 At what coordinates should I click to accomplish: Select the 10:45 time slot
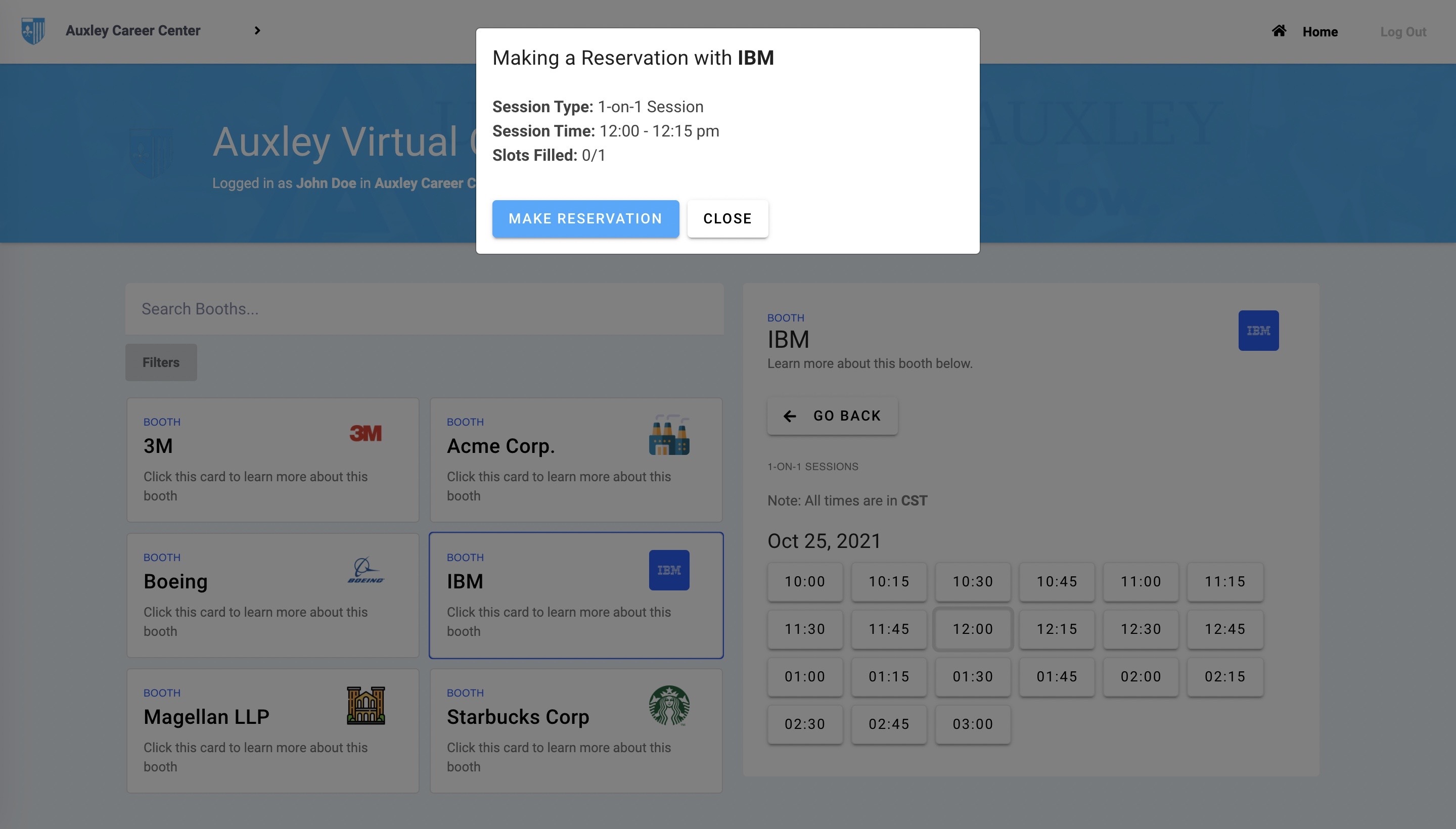click(x=1057, y=582)
